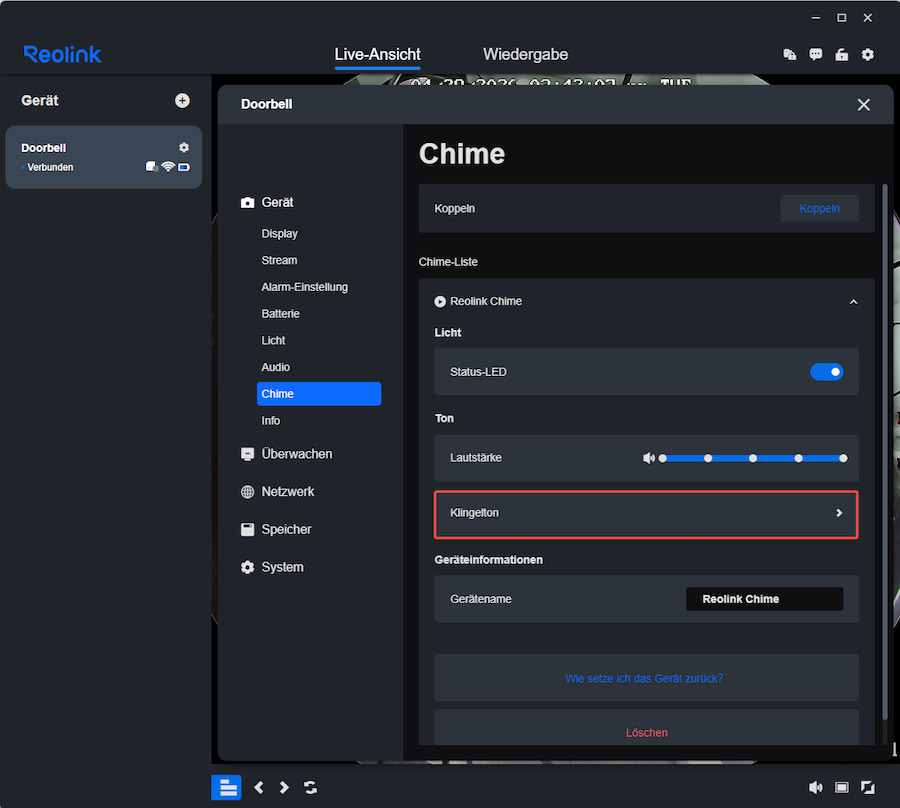Open the translate/language icon in the top bar
The height and width of the screenshot is (808, 900).
(790, 55)
